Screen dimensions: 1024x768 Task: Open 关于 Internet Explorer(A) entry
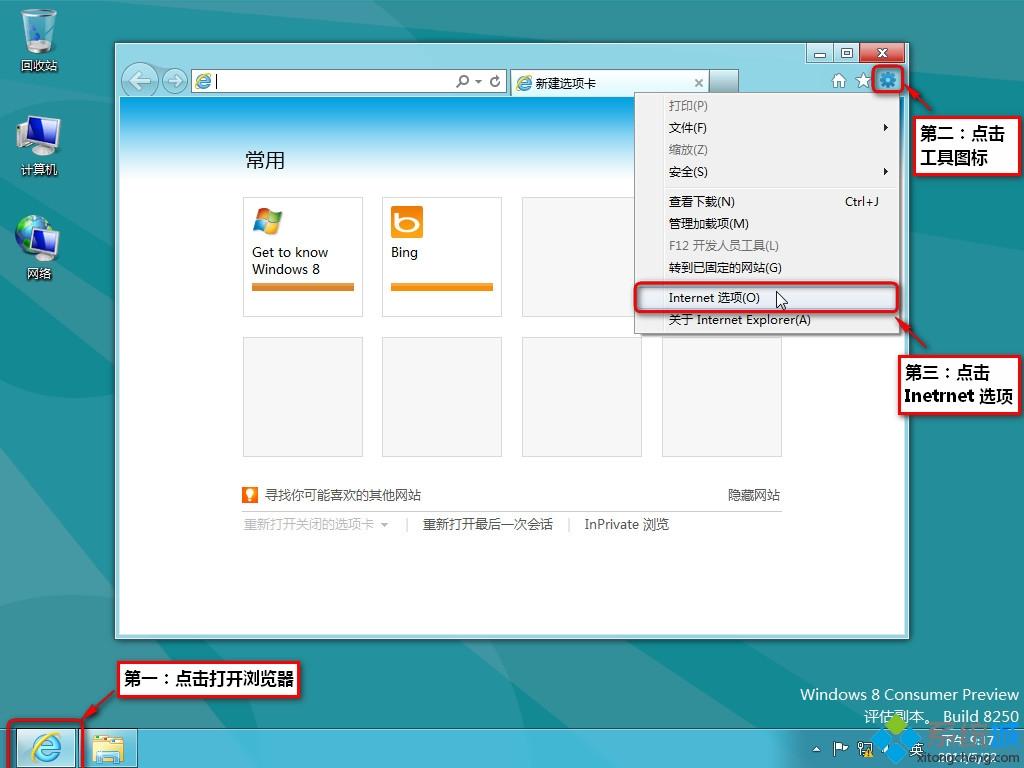click(x=767, y=320)
